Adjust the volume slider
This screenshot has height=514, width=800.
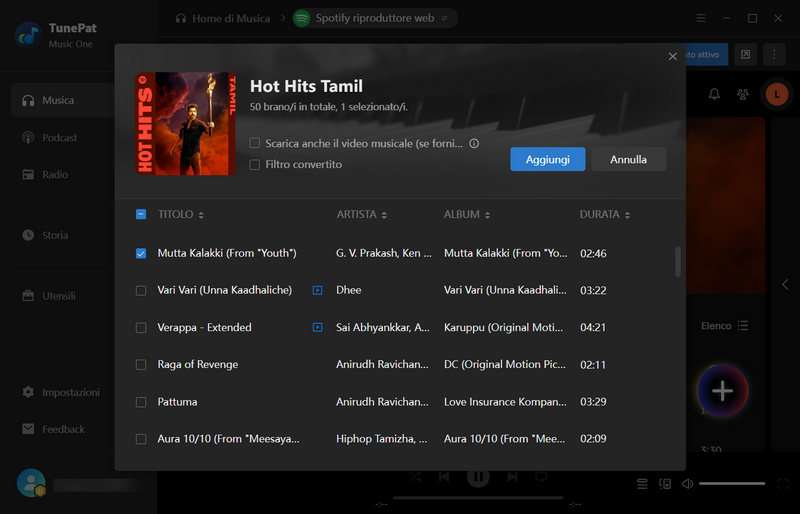click(732, 483)
